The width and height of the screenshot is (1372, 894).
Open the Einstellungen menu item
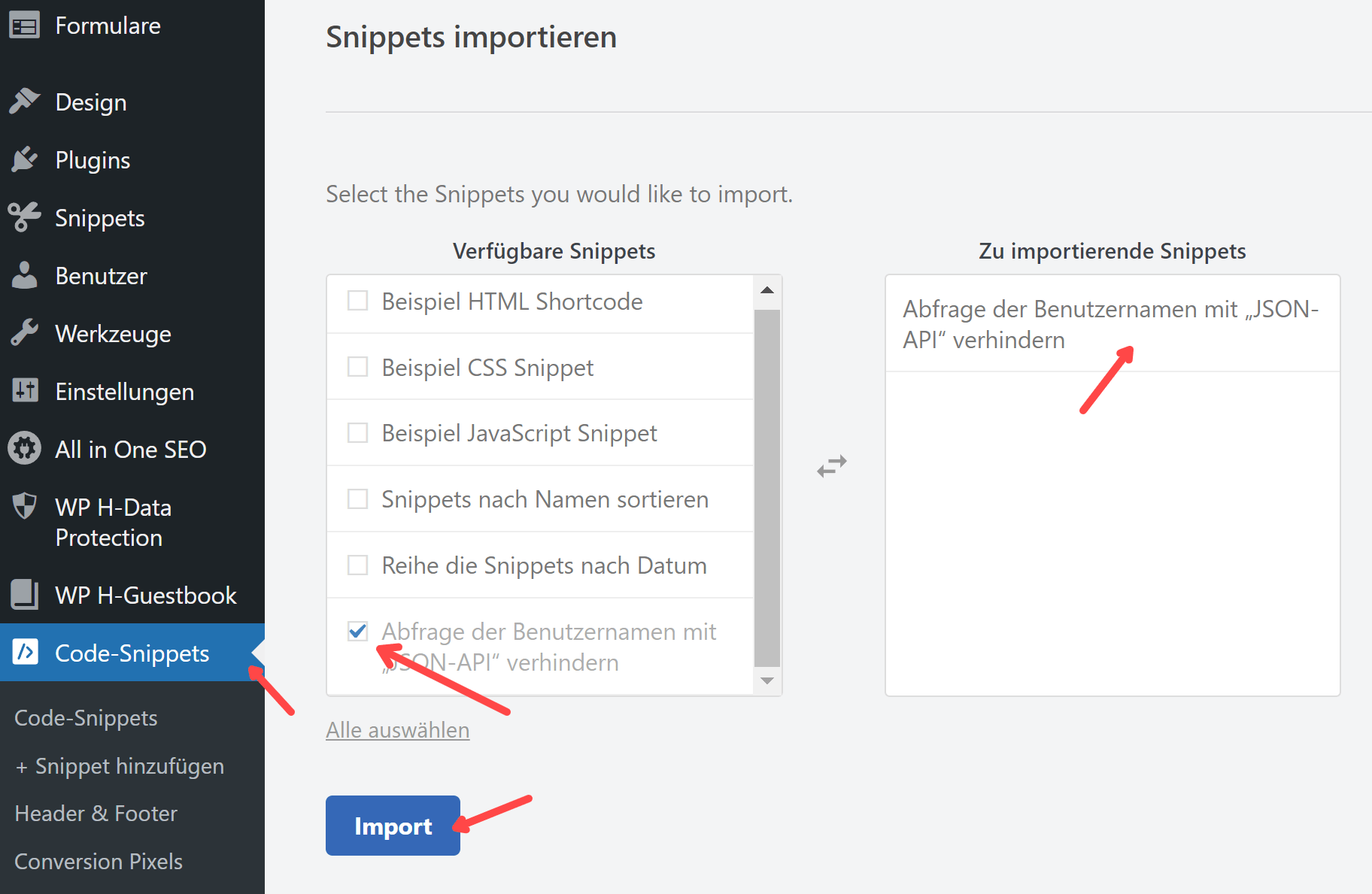coord(124,392)
